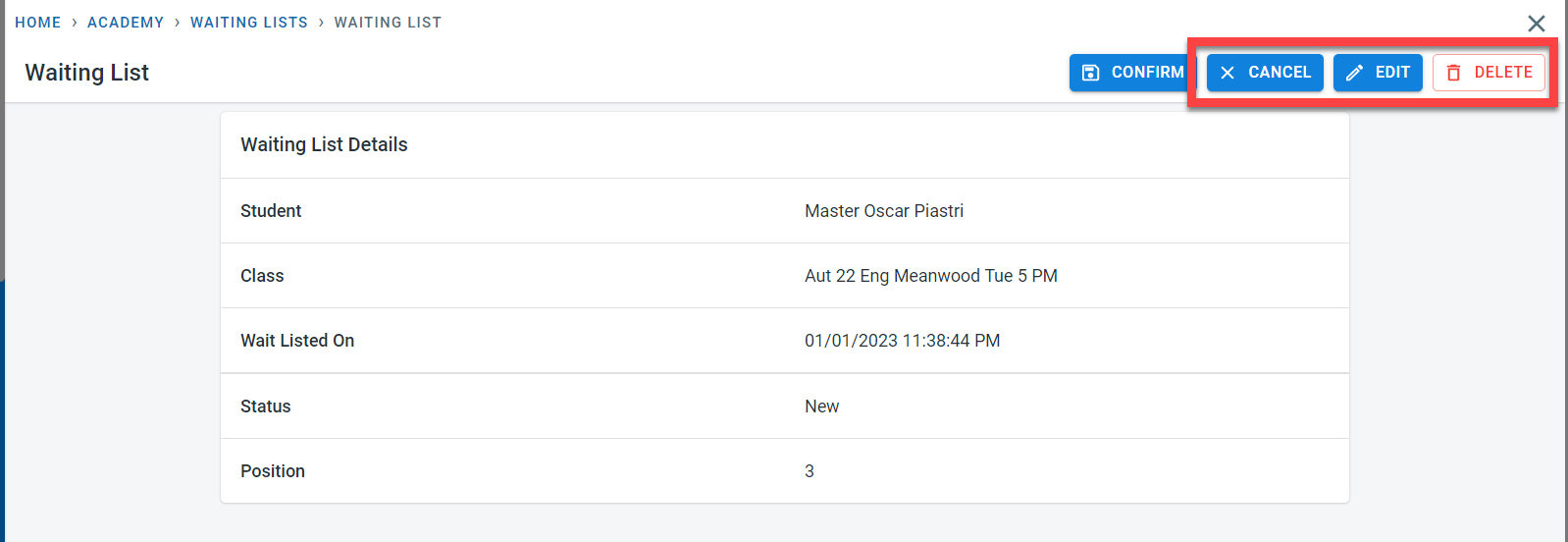The width and height of the screenshot is (1568, 542).
Task: Open the ACADEMY breadcrumb link
Action: click(x=126, y=23)
